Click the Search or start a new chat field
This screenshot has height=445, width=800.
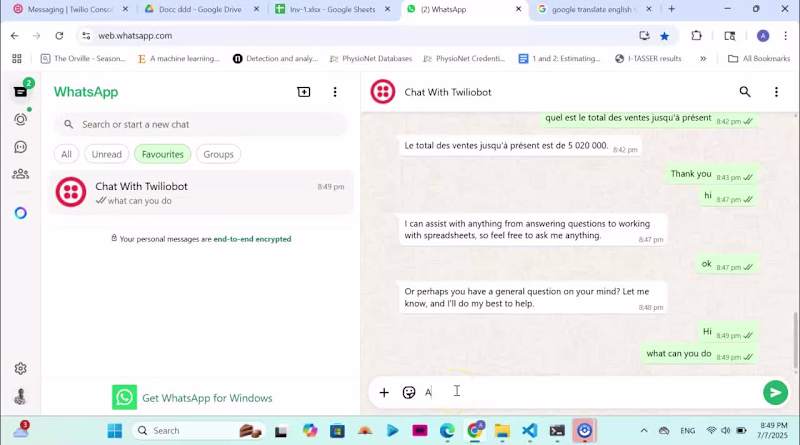tap(201, 125)
